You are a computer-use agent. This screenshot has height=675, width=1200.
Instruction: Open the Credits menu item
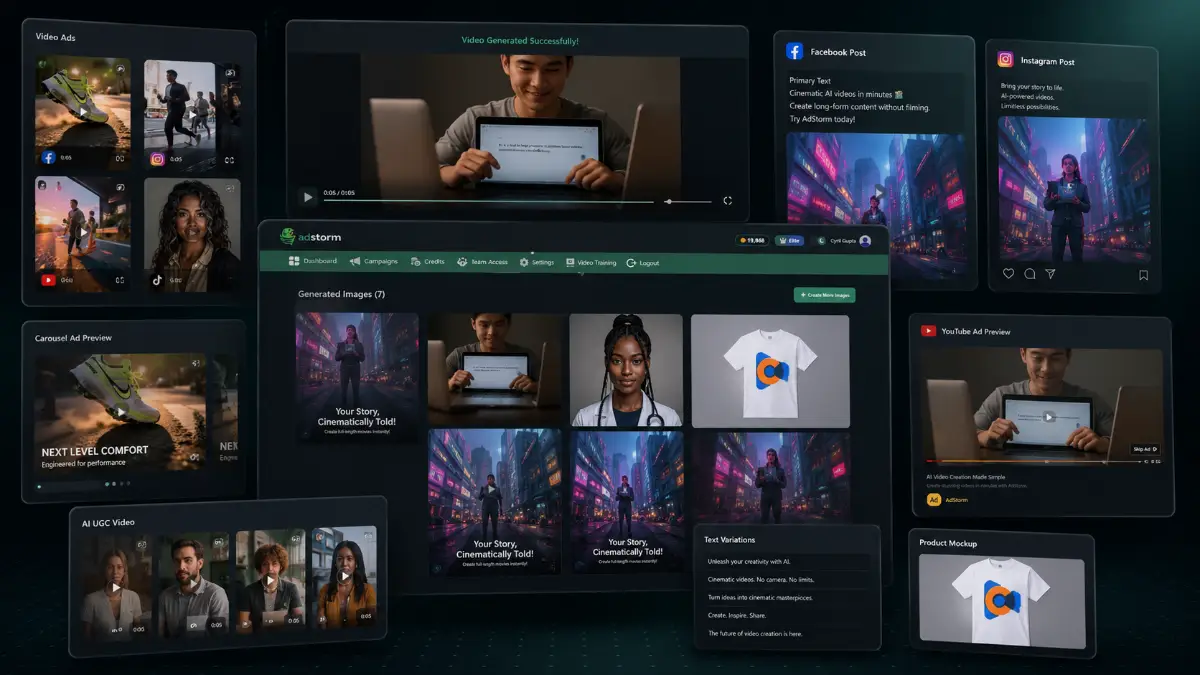427,261
